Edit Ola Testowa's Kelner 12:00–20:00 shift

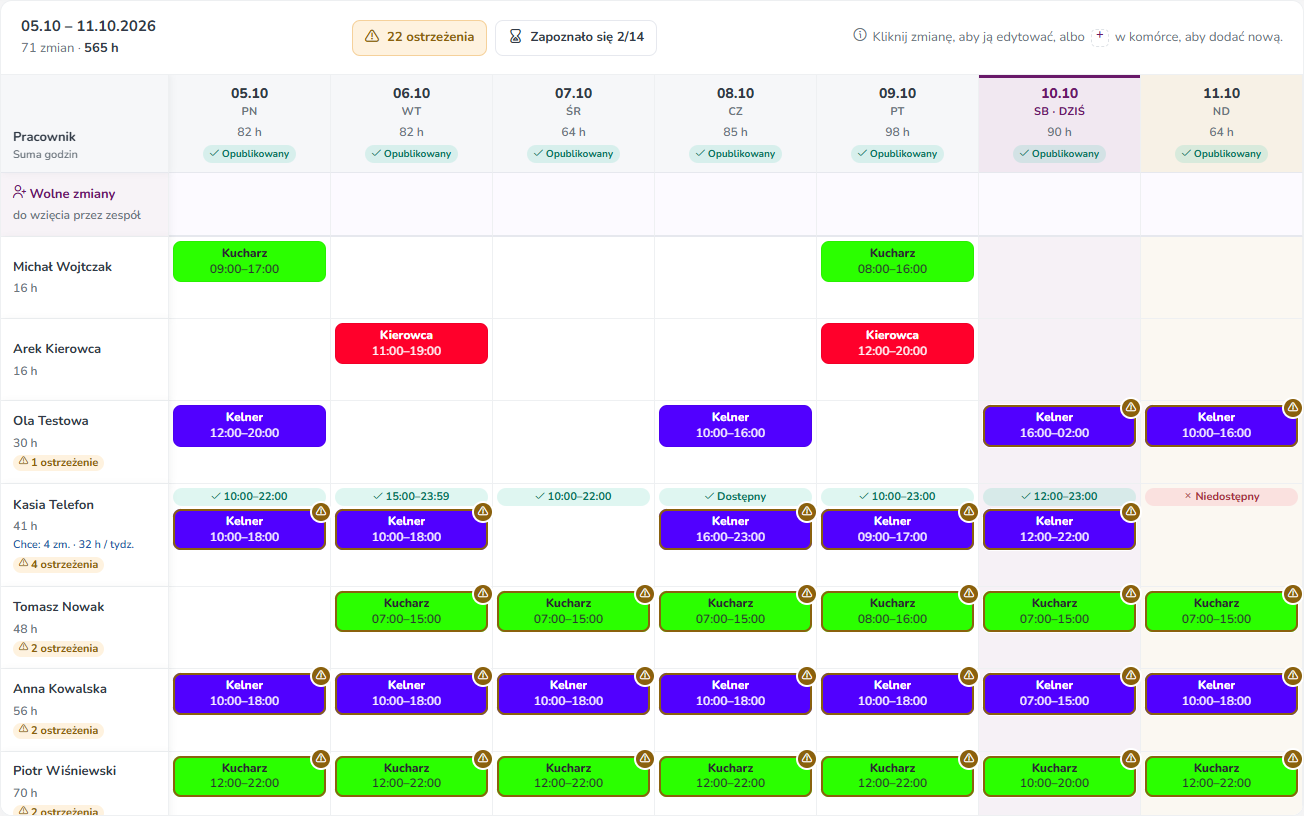(250, 425)
